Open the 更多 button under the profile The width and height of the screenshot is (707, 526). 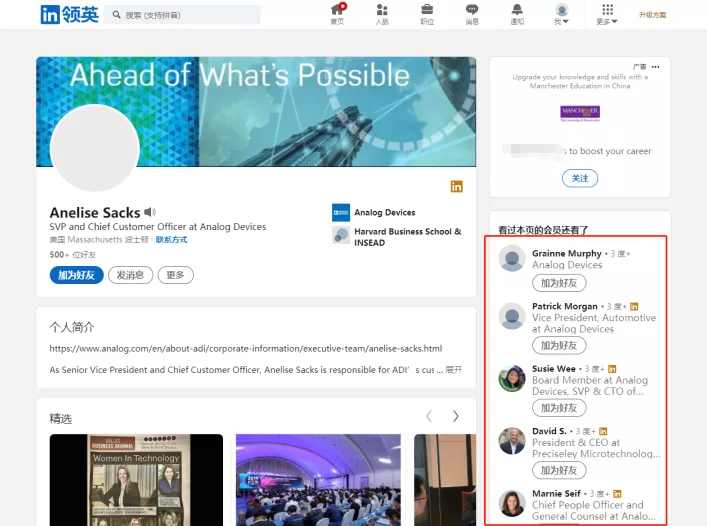coord(175,275)
